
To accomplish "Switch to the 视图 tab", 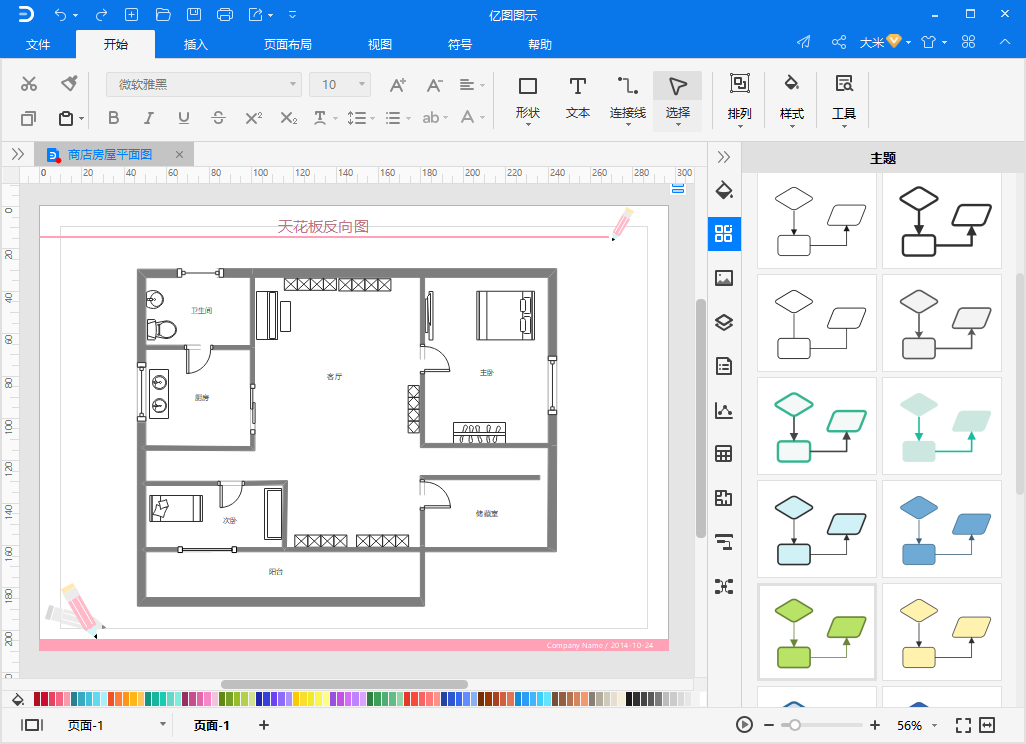I will point(380,44).
